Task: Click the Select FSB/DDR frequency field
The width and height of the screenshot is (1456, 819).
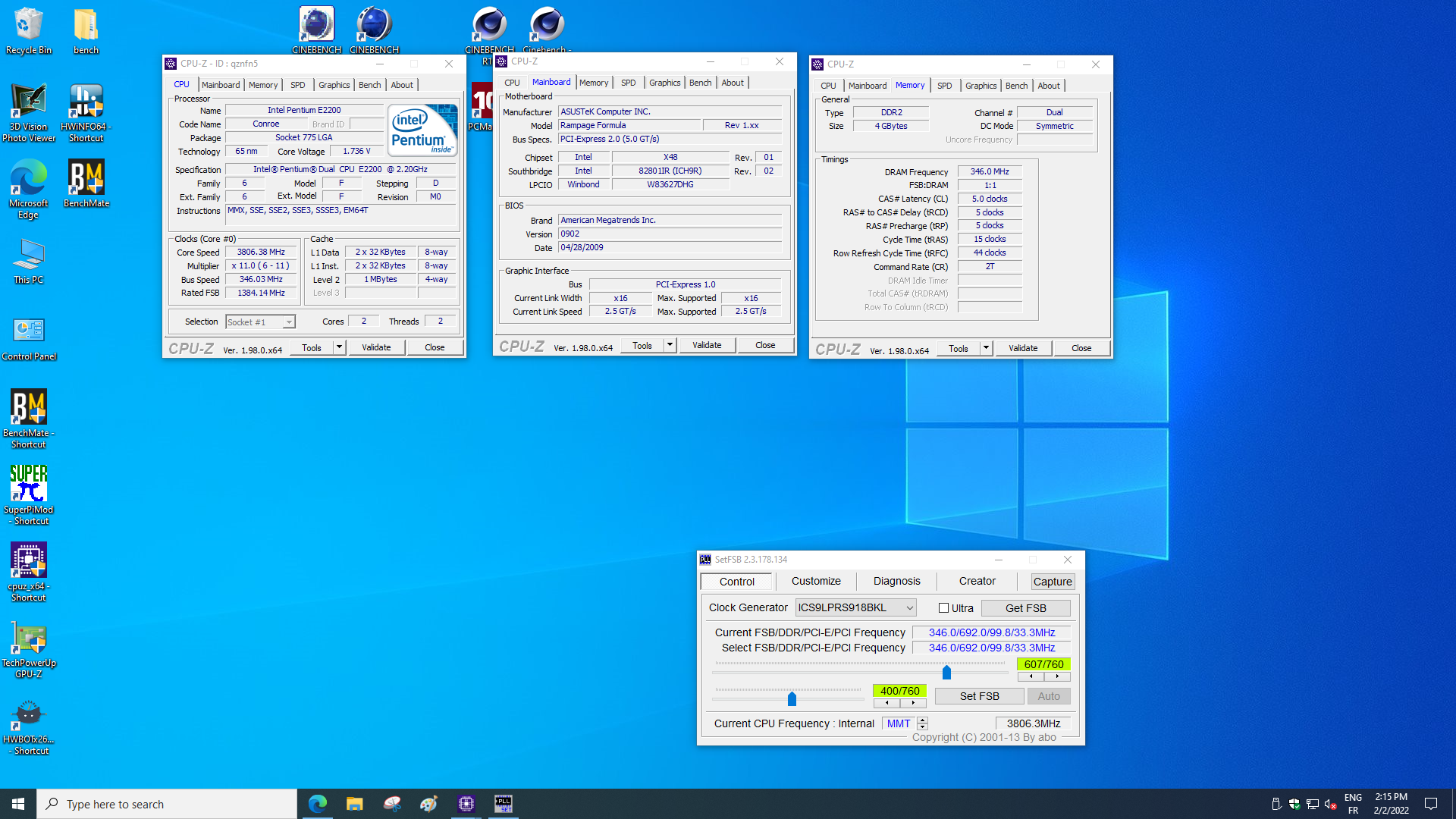Action: tap(991, 648)
